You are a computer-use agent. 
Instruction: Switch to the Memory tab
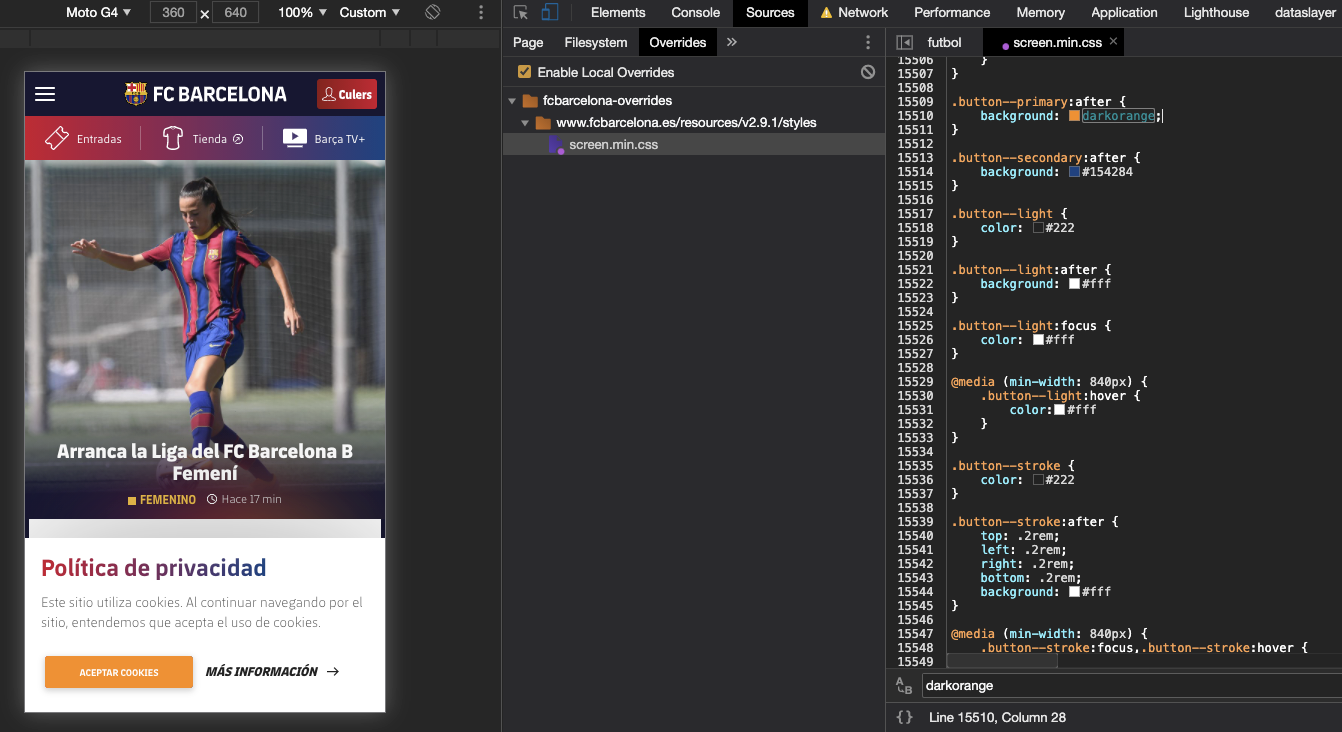click(1040, 12)
